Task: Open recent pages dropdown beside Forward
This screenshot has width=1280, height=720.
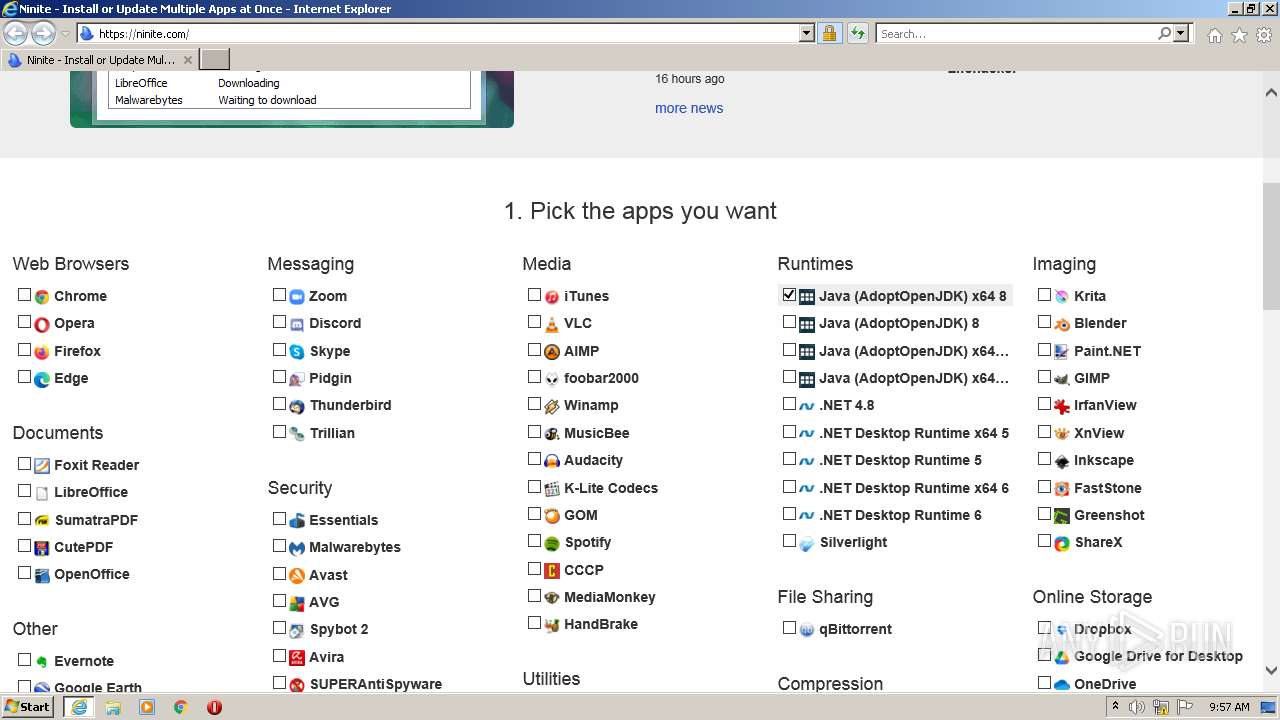Action: pyautogui.click(x=65, y=34)
